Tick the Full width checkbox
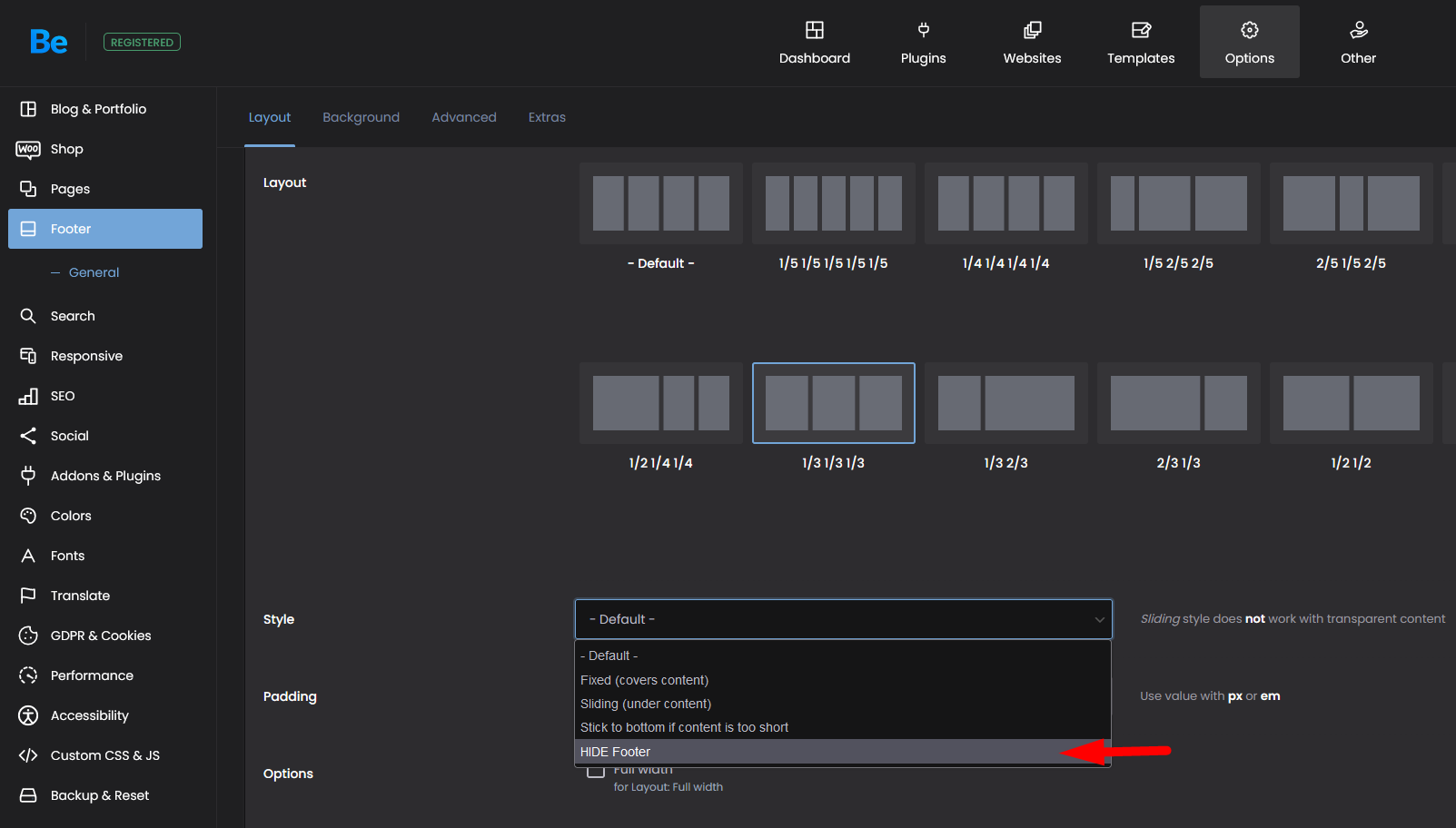Screen dimensions: 1456x828 596,772
